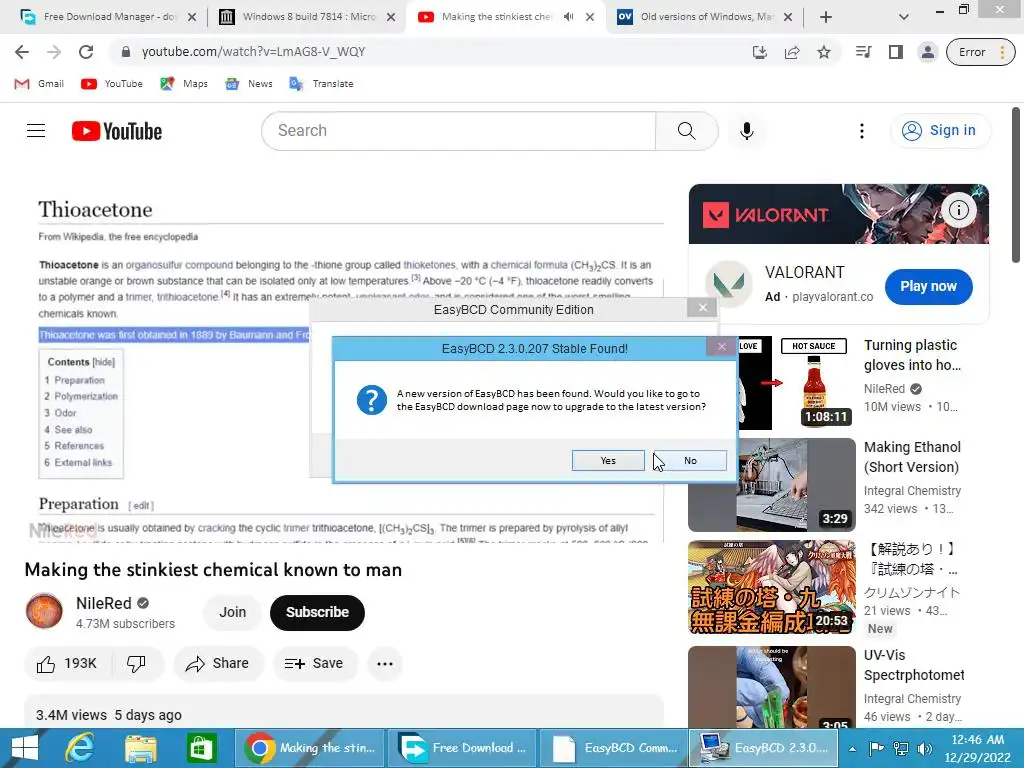This screenshot has height=768, width=1024.
Task: Open YouTube bookmark in bookmarks bar
Action: click(112, 84)
